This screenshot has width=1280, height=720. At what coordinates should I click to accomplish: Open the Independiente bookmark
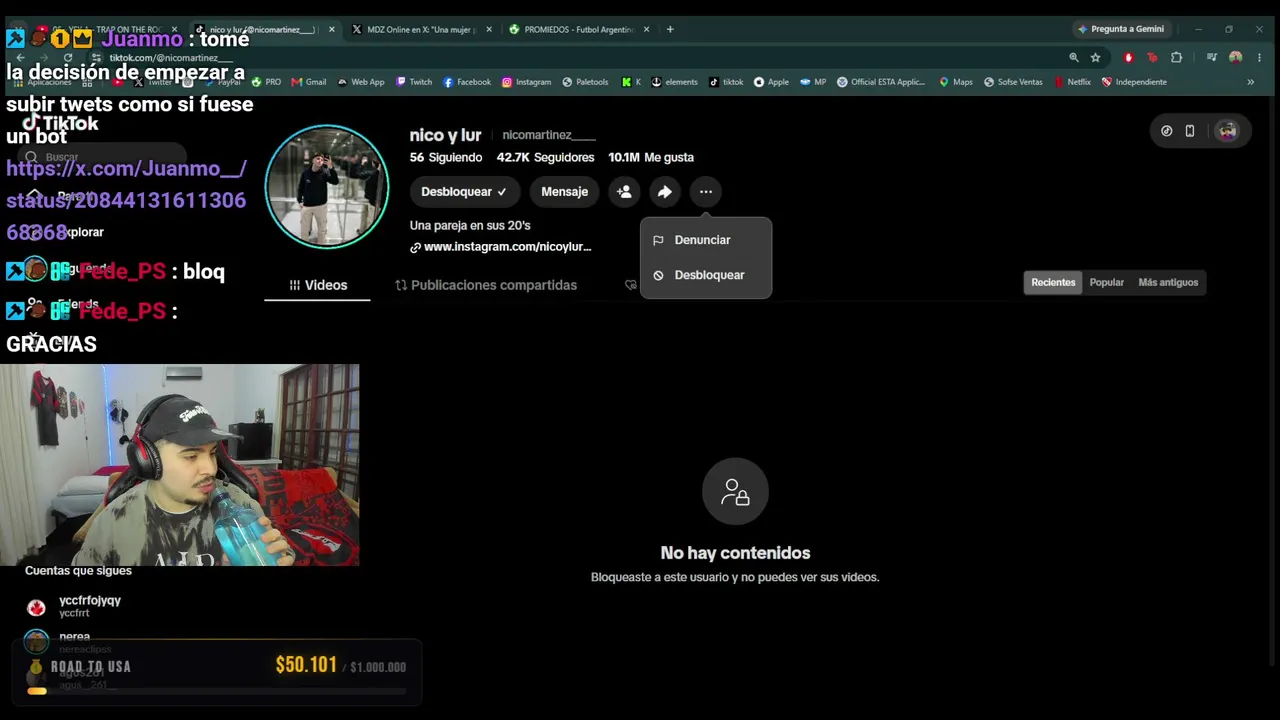point(1134,82)
